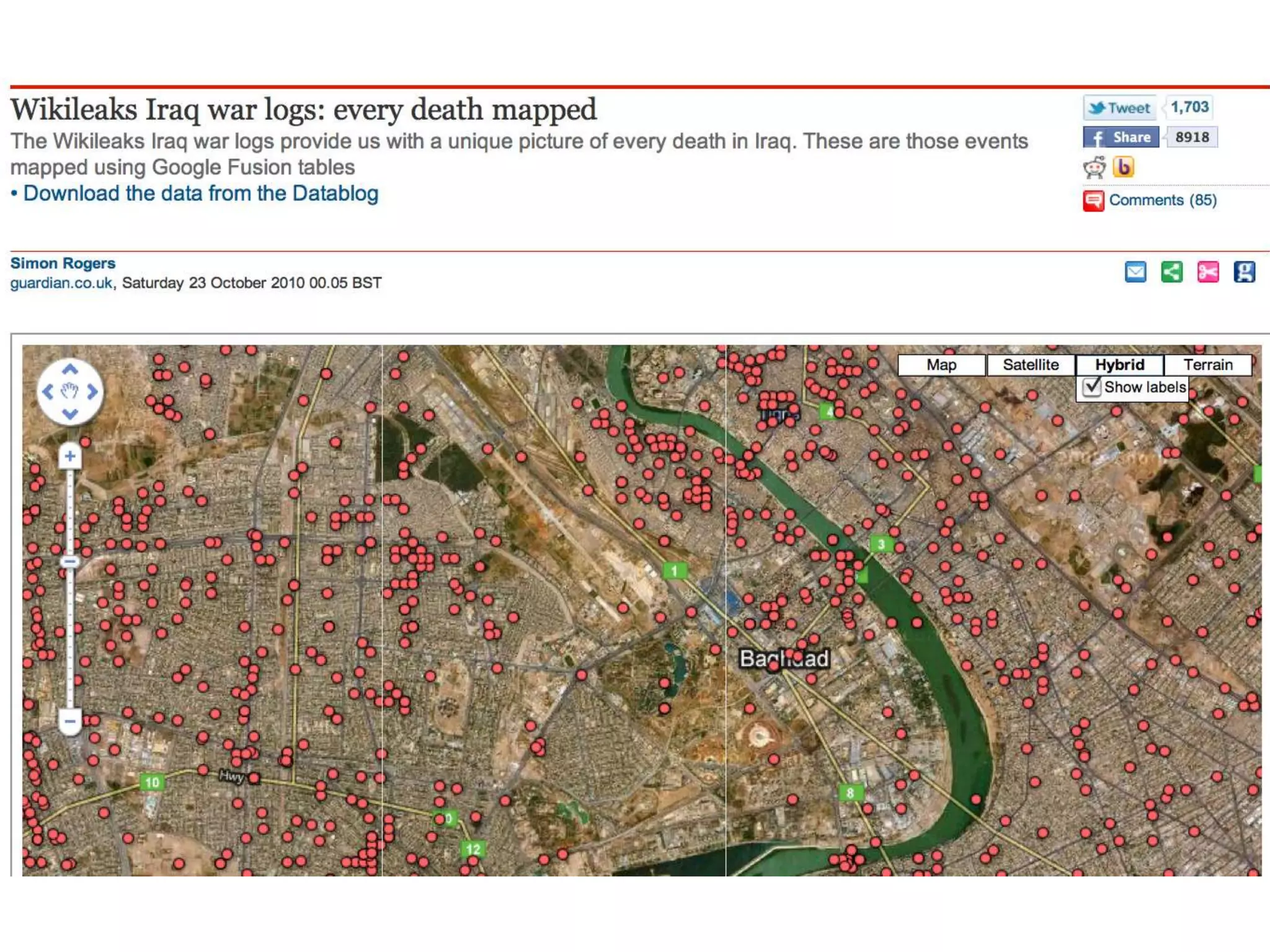Click the Facebook Share button

1121,137
